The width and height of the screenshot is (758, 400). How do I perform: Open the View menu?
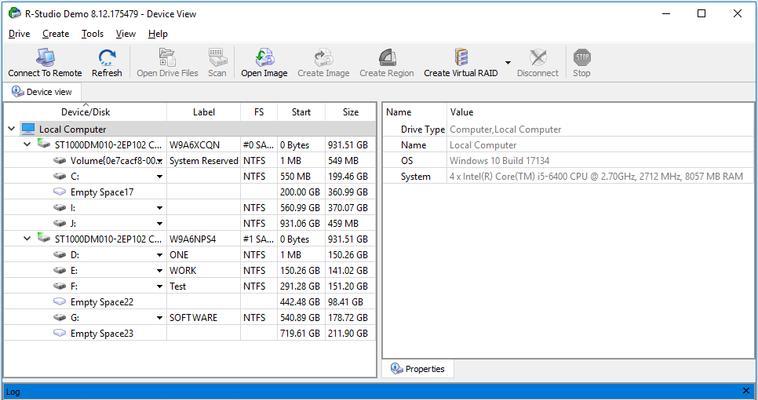(x=126, y=34)
